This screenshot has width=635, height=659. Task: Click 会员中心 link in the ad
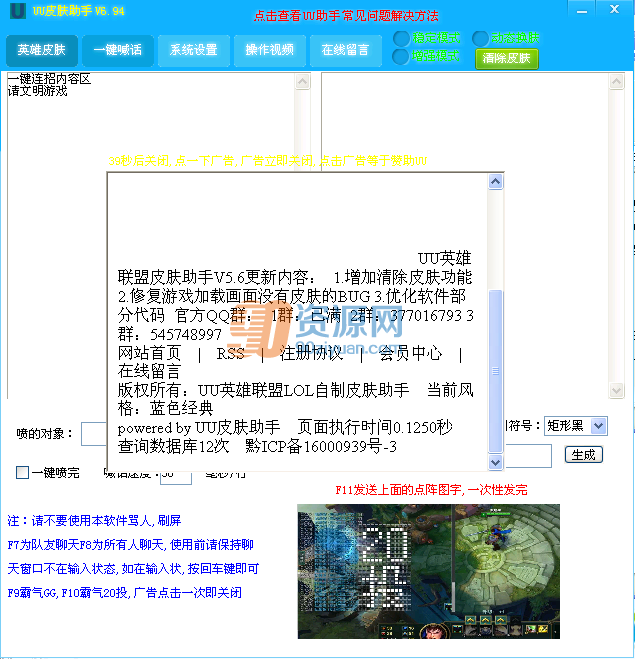click(x=411, y=353)
